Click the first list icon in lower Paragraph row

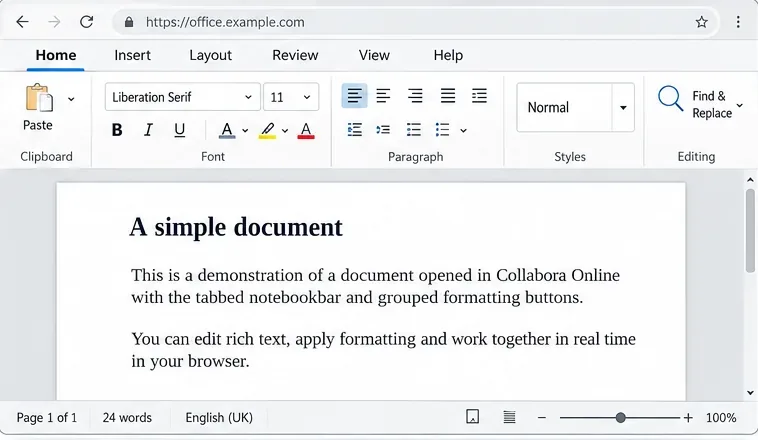[354, 130]
